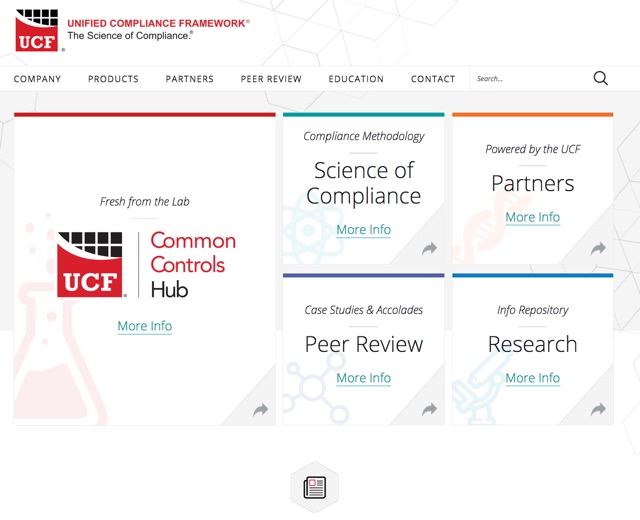Viewport: 640px width, 520px height.
Task: Click the search magnifier icon
Action: 600,78
